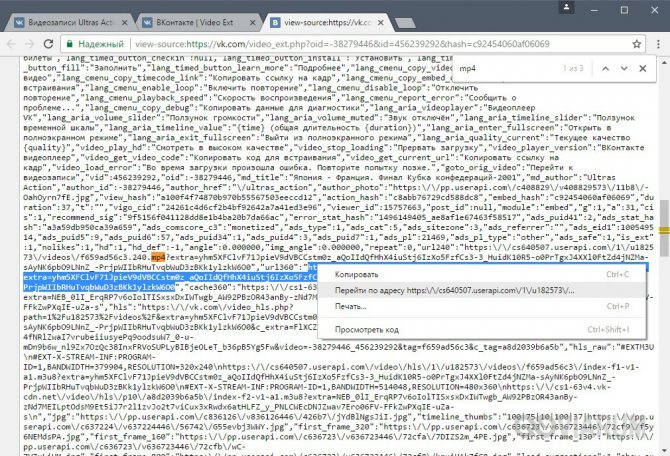The height and width of the screenshot is (456, 670).
Task: Minimize the Chrome window
Action: [594, 9]
